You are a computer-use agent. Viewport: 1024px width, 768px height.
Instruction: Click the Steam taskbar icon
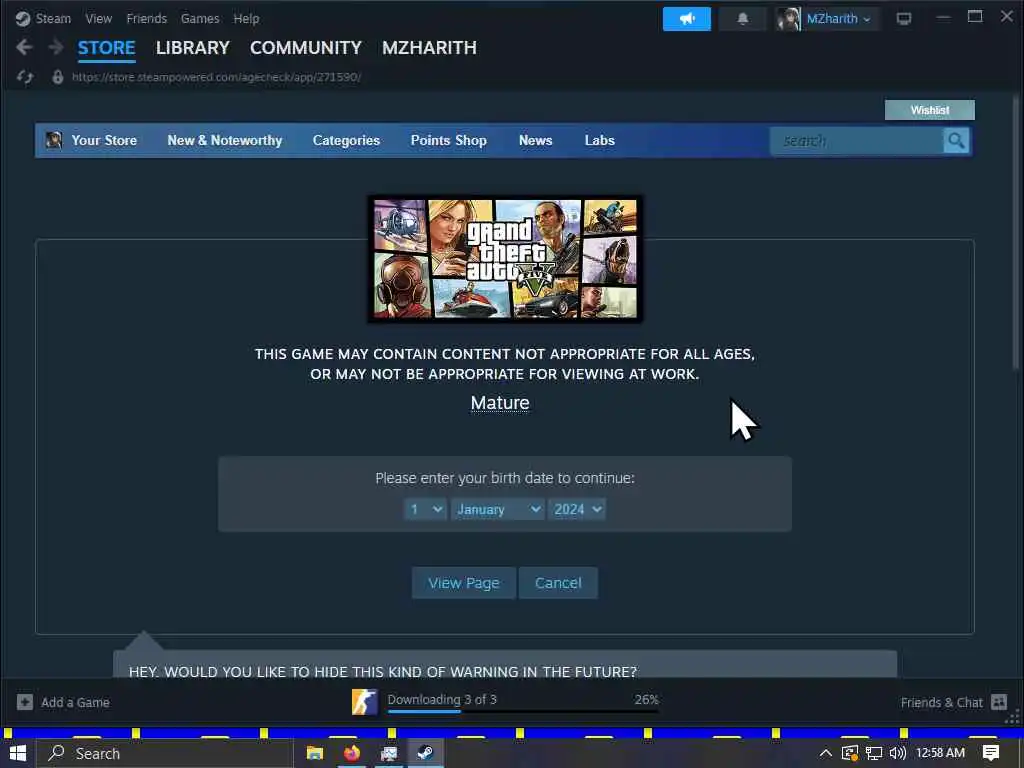click(425, 753)
